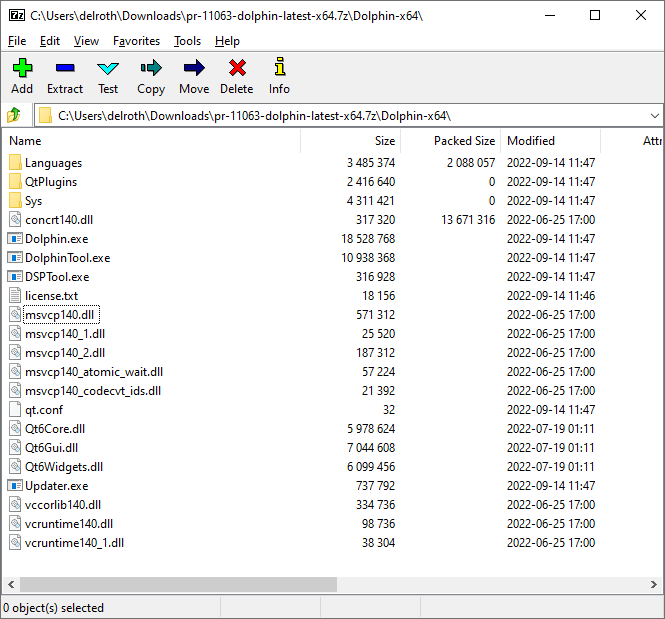Expand the address bar path dropdown
This screenshot has height=619, width=665.
pos(654,116)
